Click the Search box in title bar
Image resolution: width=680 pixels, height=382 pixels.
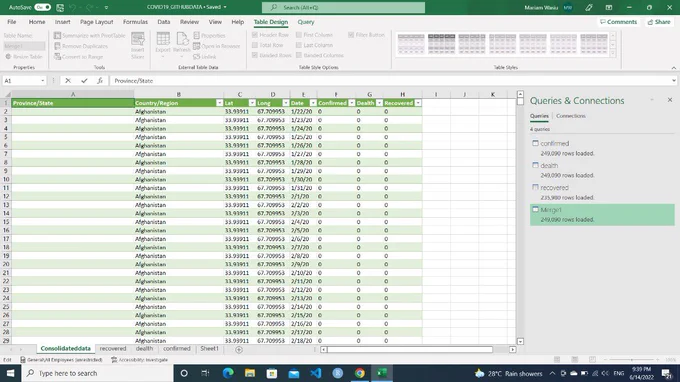(343, 7)
